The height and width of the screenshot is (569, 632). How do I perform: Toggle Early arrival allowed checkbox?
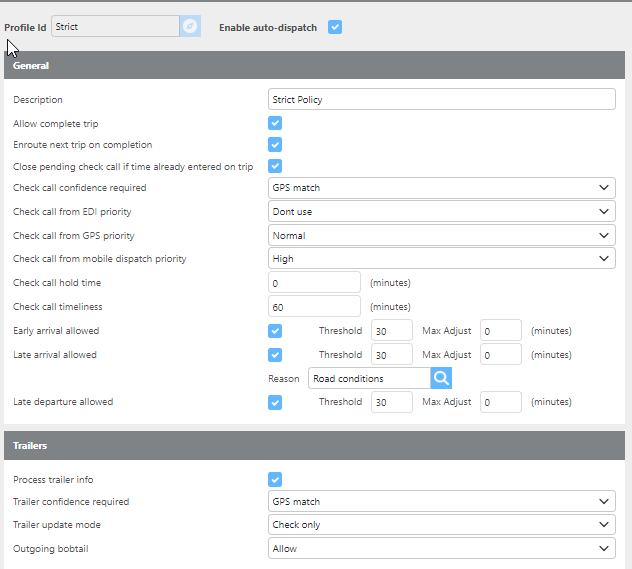[275, 331]
